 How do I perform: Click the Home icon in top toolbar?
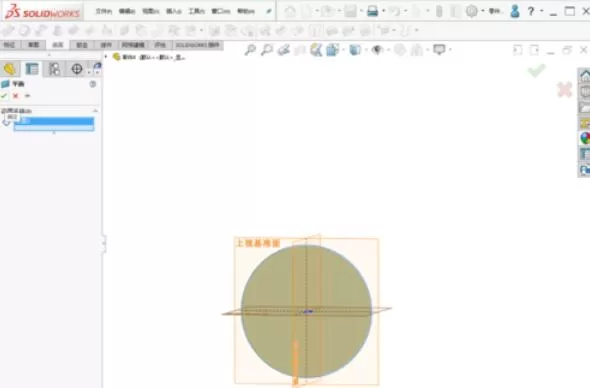click(x=290, y=11)
